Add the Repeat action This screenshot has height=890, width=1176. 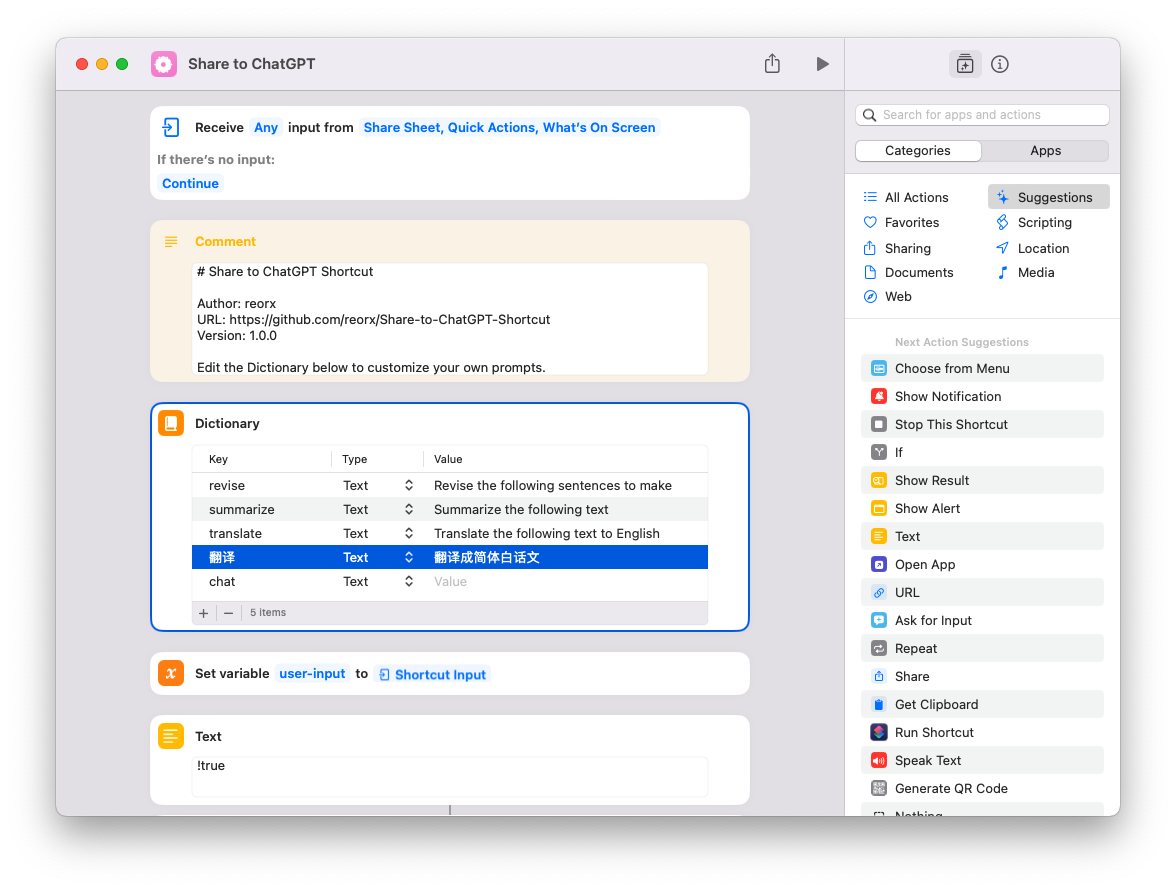pos(982,649)
